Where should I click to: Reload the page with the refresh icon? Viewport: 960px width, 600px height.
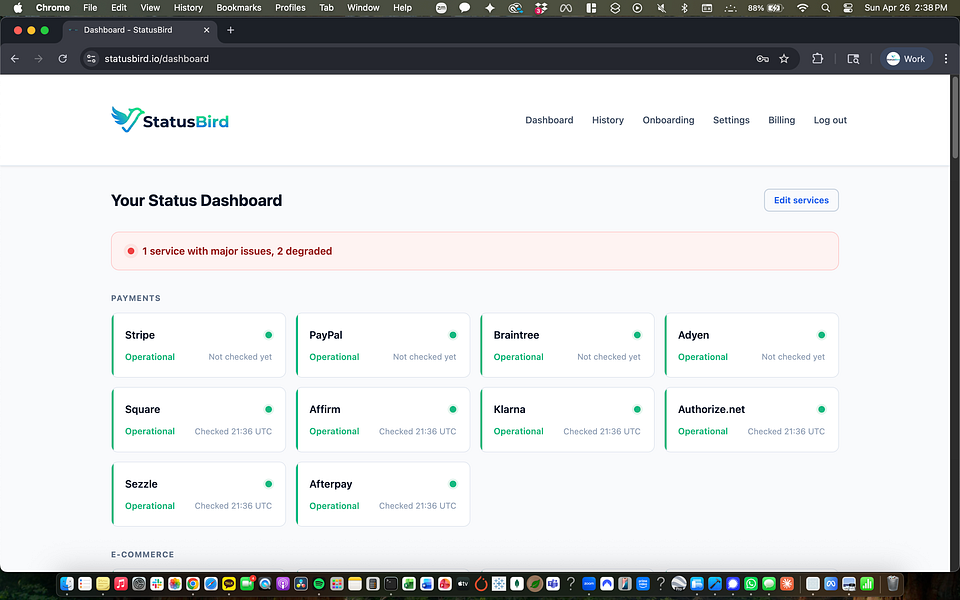coord(62,59)
